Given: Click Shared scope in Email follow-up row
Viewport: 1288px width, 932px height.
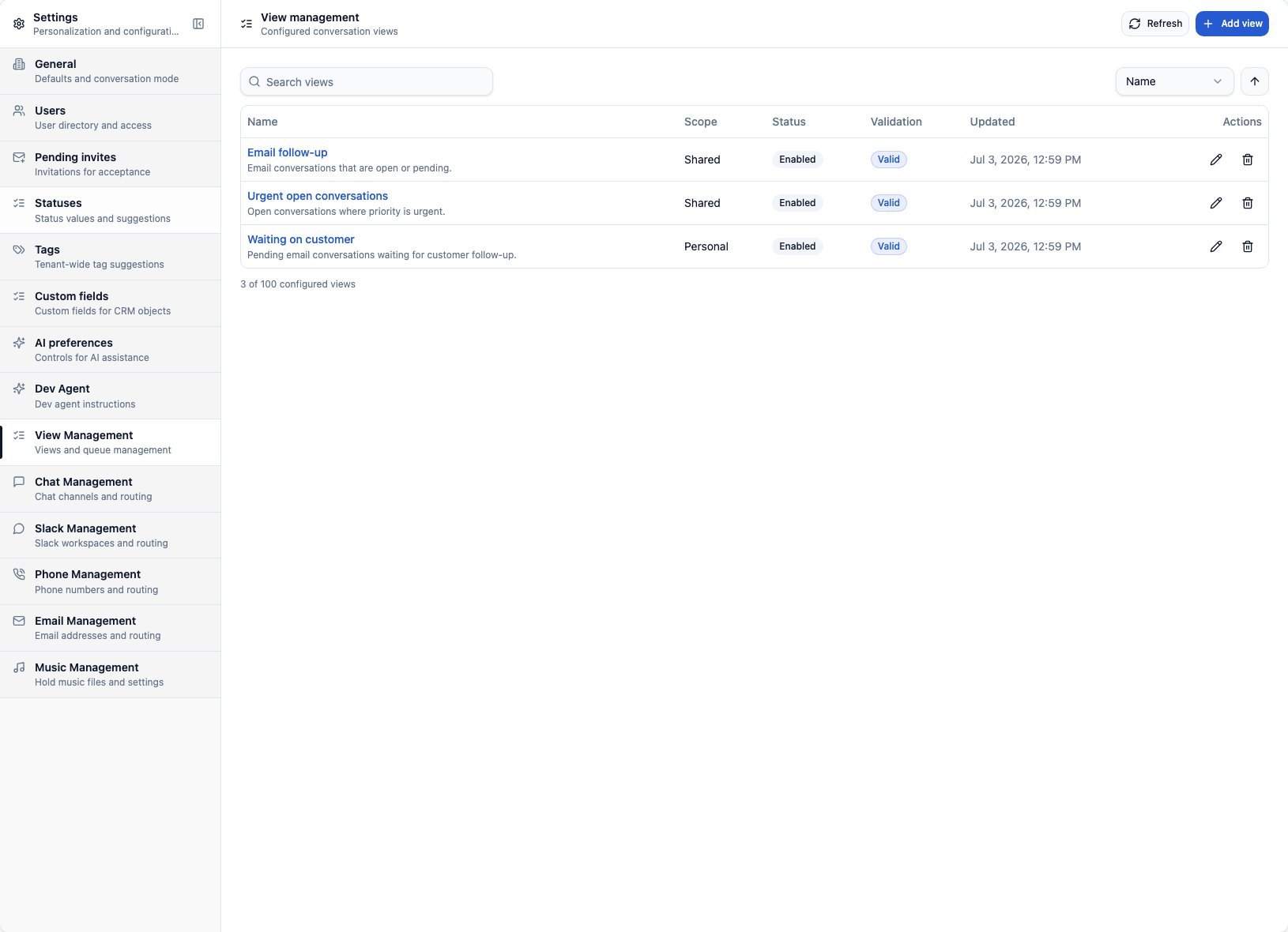Looking at the screenshot, I should pos(702,160).
